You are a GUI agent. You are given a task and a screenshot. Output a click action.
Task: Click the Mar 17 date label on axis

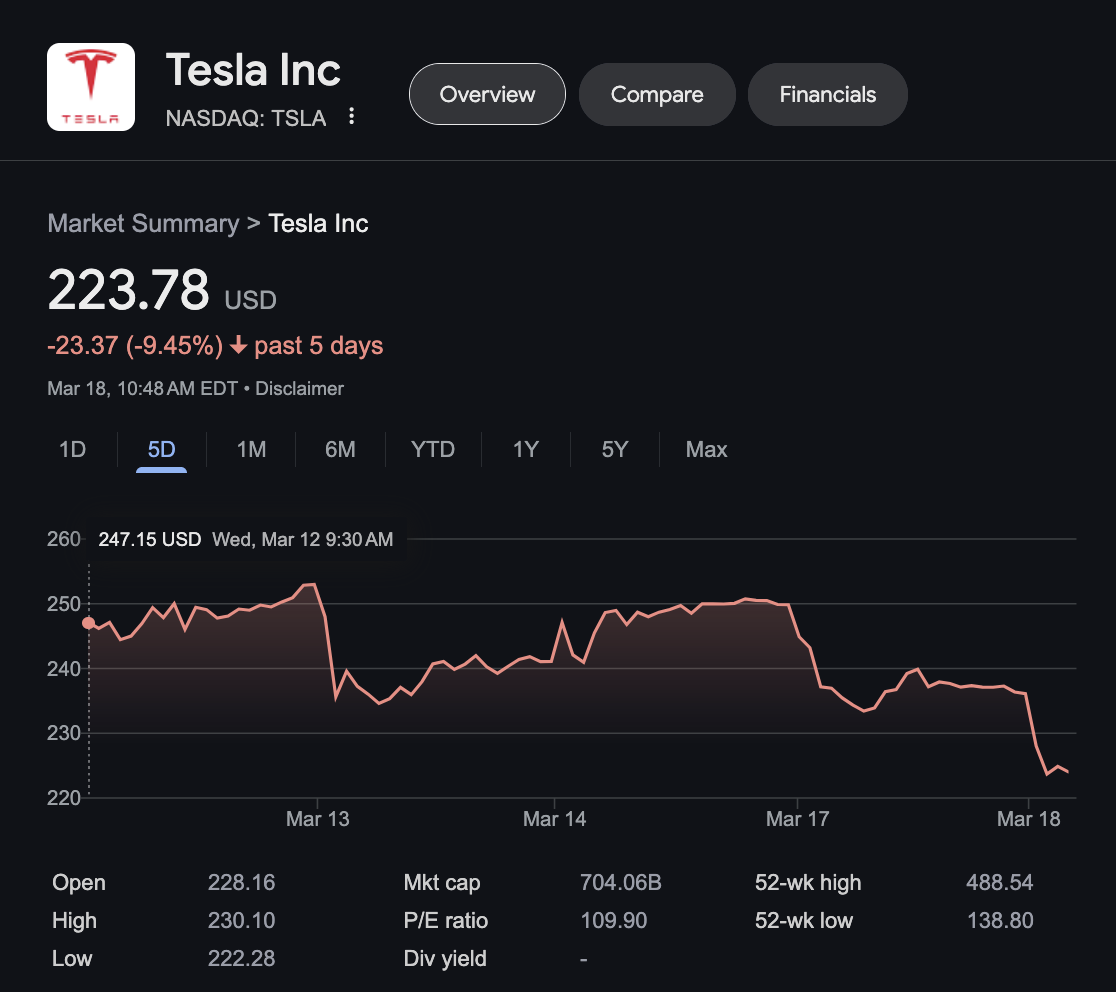click(797, 819)
